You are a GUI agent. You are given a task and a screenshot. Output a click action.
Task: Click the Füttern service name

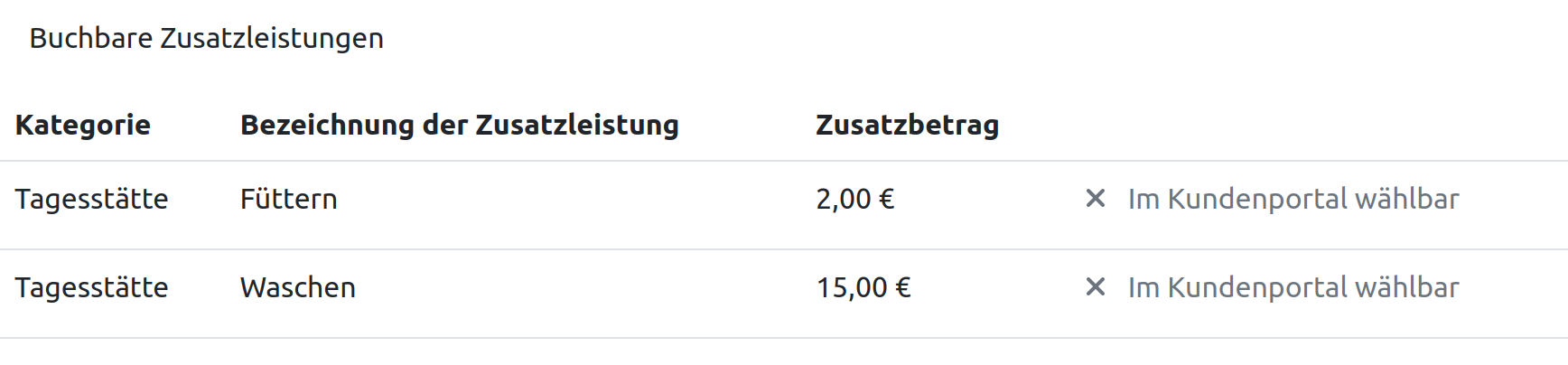[x=288, y=199]
